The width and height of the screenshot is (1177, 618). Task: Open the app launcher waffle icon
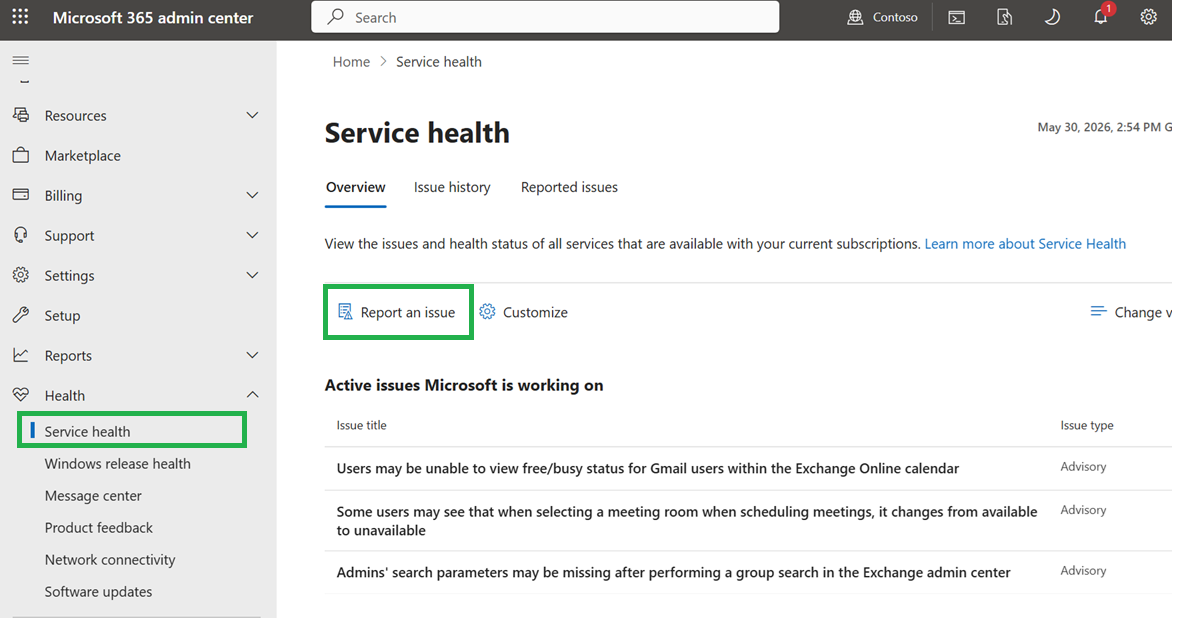[20, 17]
